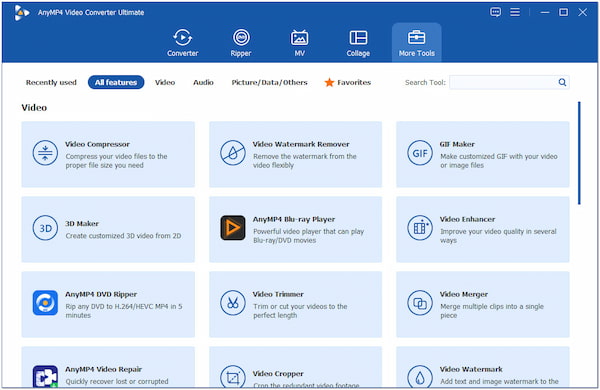Image resolution: width=600 pixels, height=390 pixels.
Task: Open the Converter module icon
Action: pos(183,38)
